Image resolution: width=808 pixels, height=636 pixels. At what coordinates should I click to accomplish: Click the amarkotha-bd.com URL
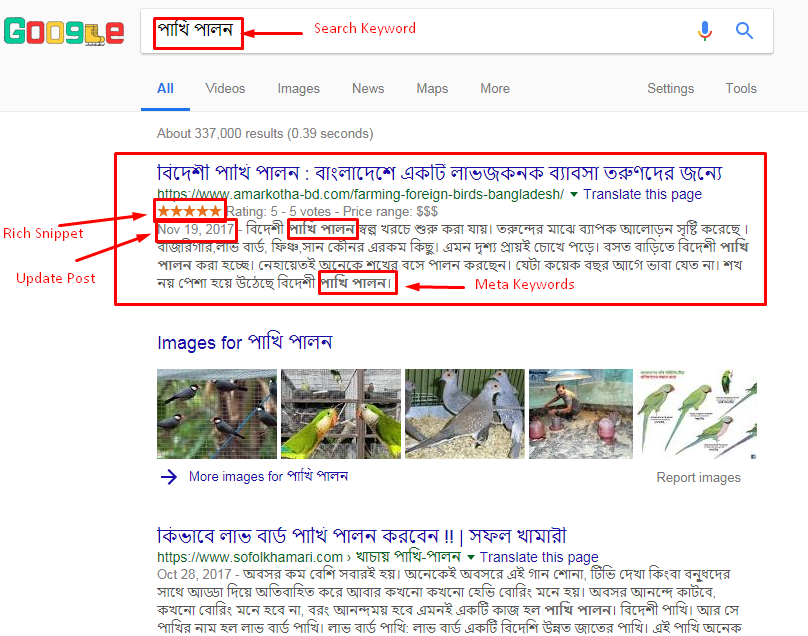(x=360, y=194)
